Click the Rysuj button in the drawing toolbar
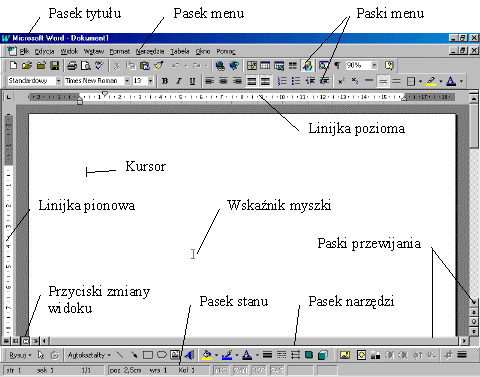This screenshot has height=377, width=480. tap(20, 355)
